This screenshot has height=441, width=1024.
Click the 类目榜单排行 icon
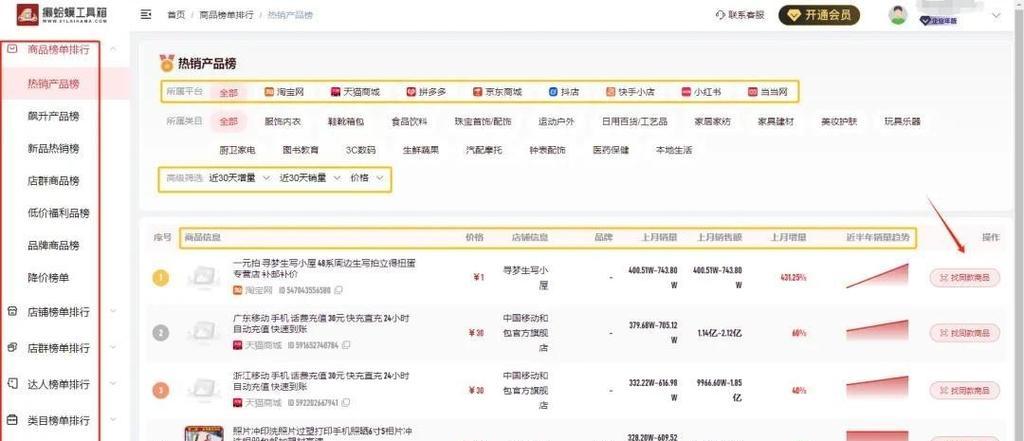[x=12, y=419]
